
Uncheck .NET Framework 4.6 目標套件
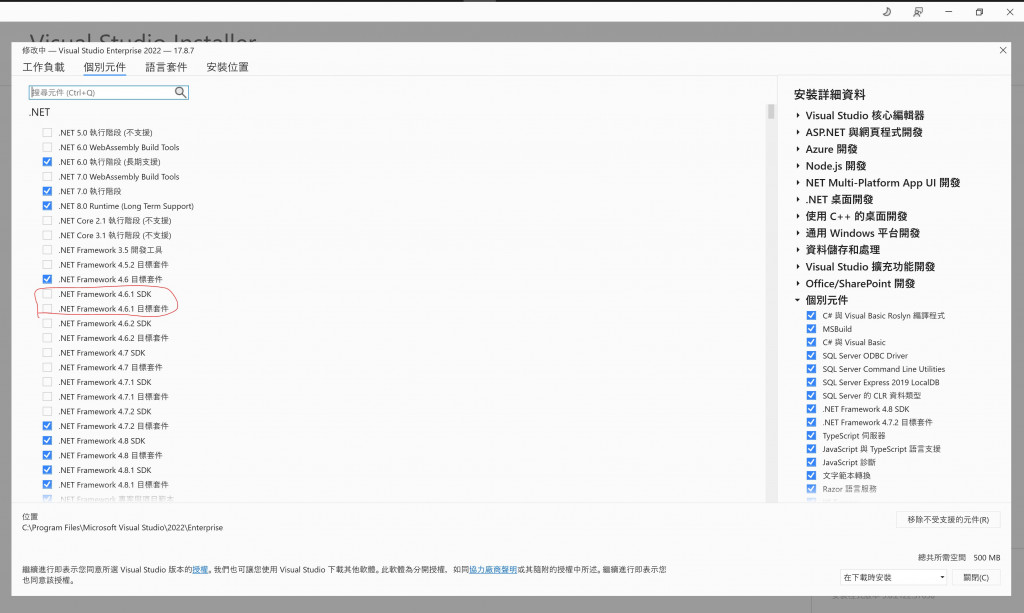pos(47,279)
